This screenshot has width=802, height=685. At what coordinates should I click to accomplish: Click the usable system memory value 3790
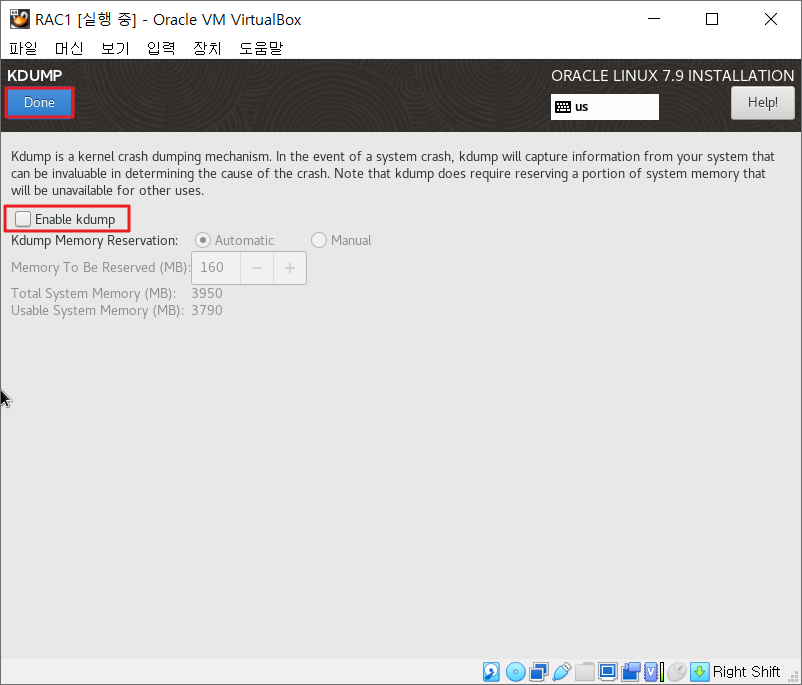[x=207, y=310]
